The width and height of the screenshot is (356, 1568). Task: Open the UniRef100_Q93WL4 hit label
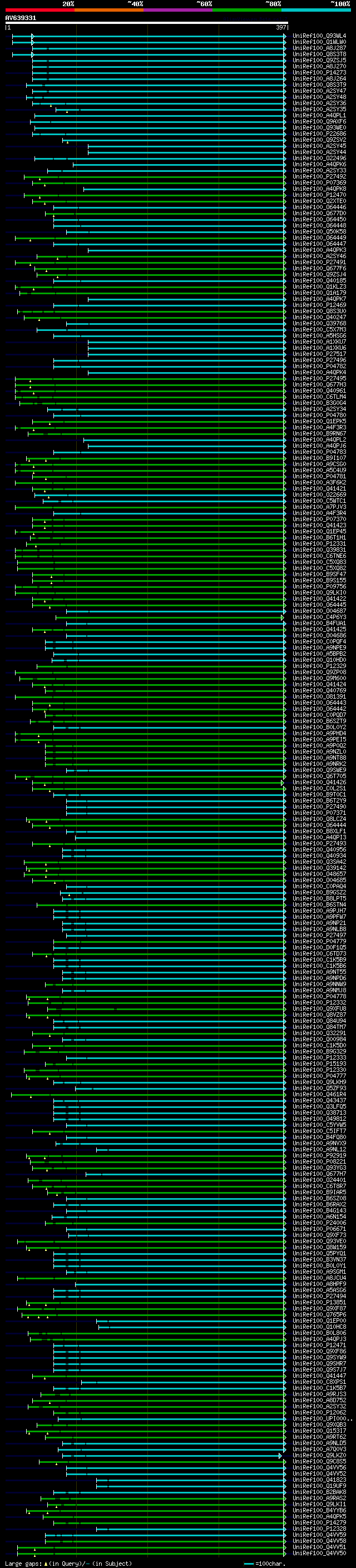pos(319,36)
